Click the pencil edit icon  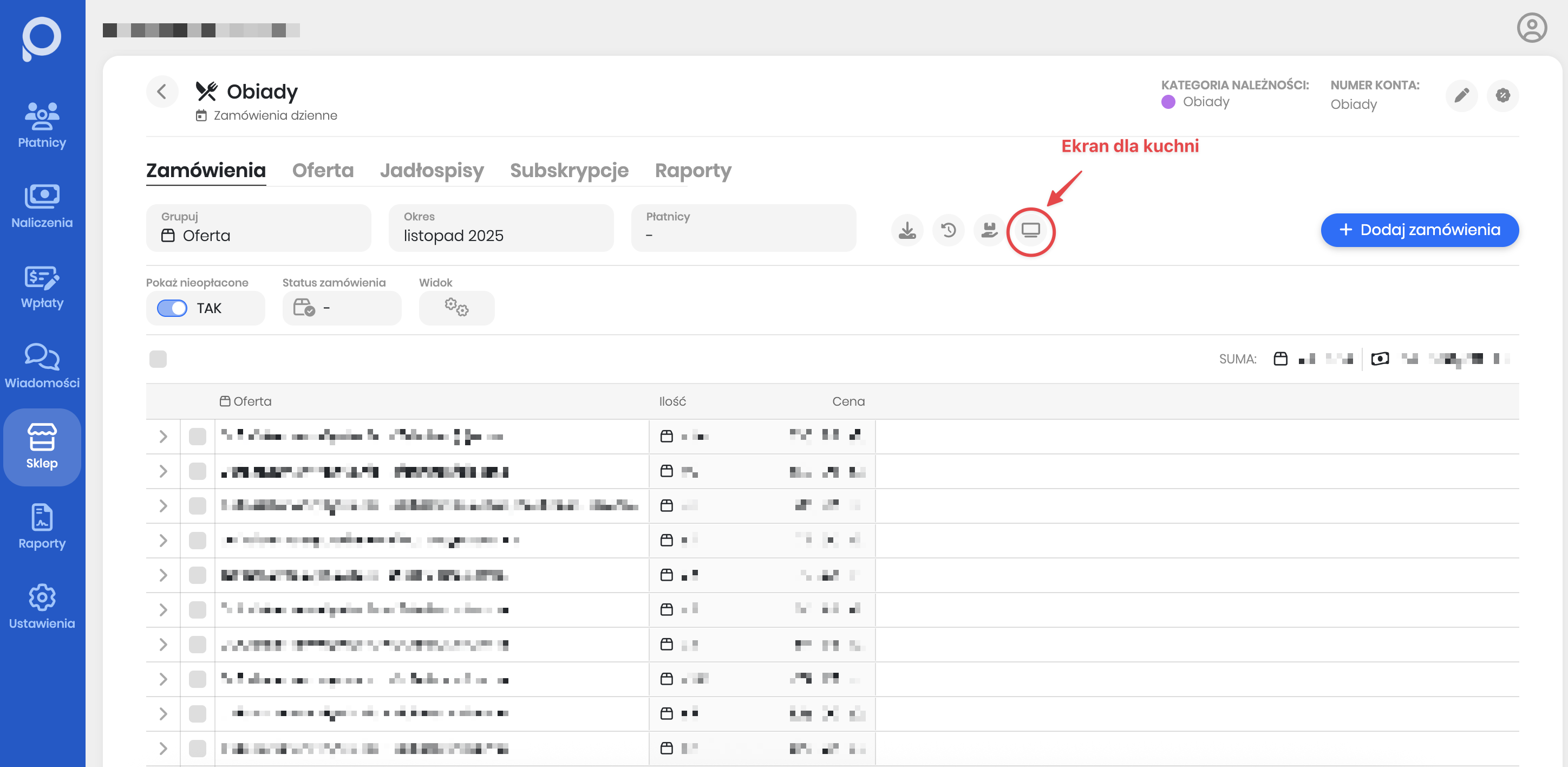[1461, 95]
